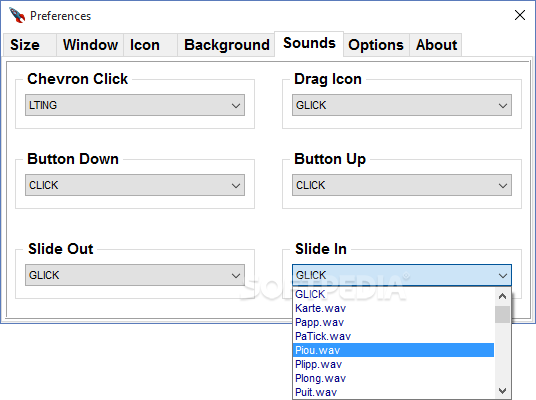Close the Preferences window

pyautogui.click(x=520, y=15)
